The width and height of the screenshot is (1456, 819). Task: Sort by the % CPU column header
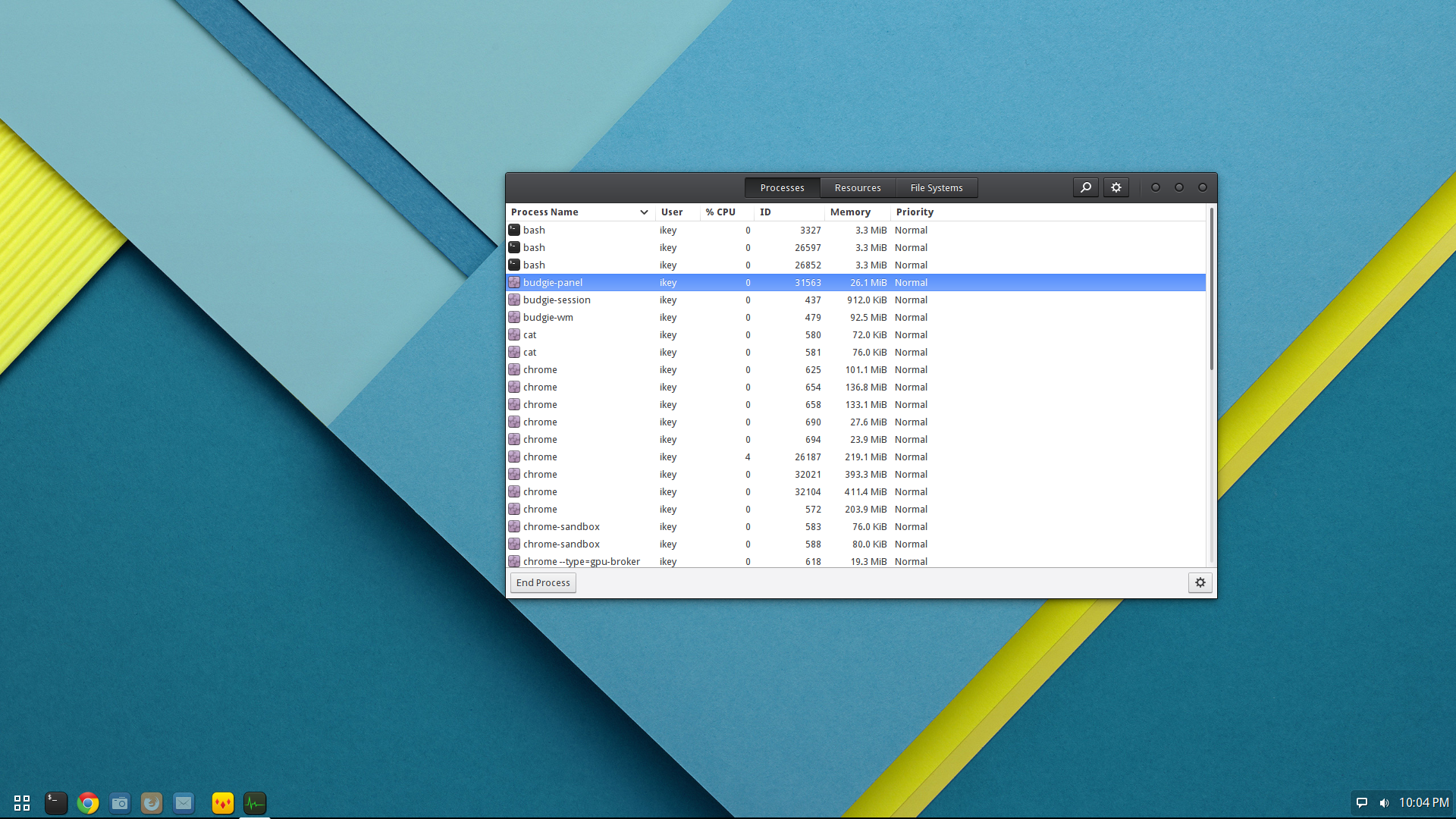pos(726,212)
